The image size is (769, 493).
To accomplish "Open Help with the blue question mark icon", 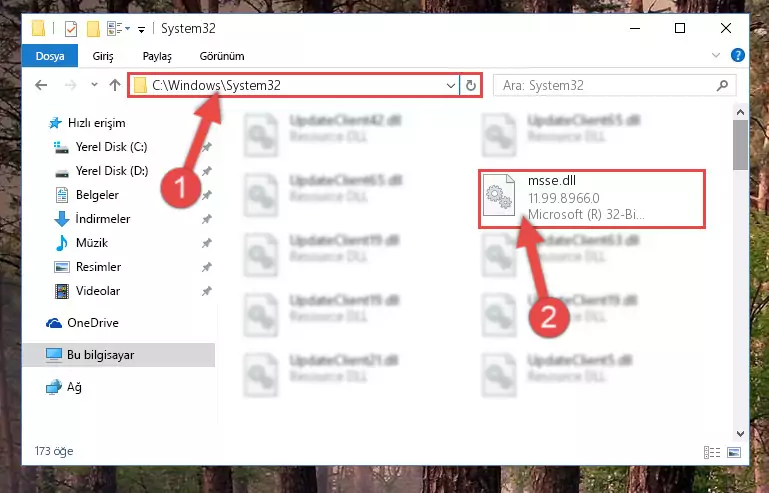I will pos(737,55).
